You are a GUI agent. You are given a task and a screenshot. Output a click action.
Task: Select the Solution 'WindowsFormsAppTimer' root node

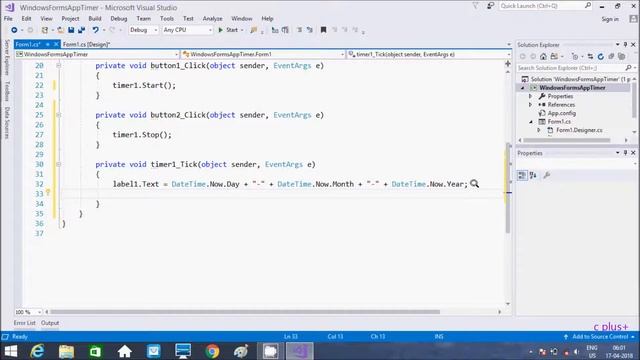coord(576,79)
